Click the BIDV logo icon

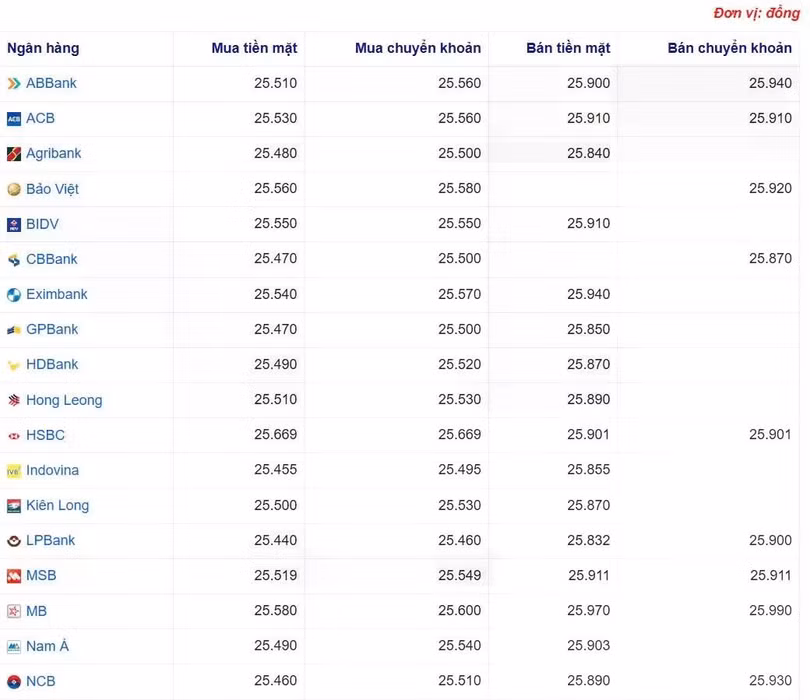(14, 224)
